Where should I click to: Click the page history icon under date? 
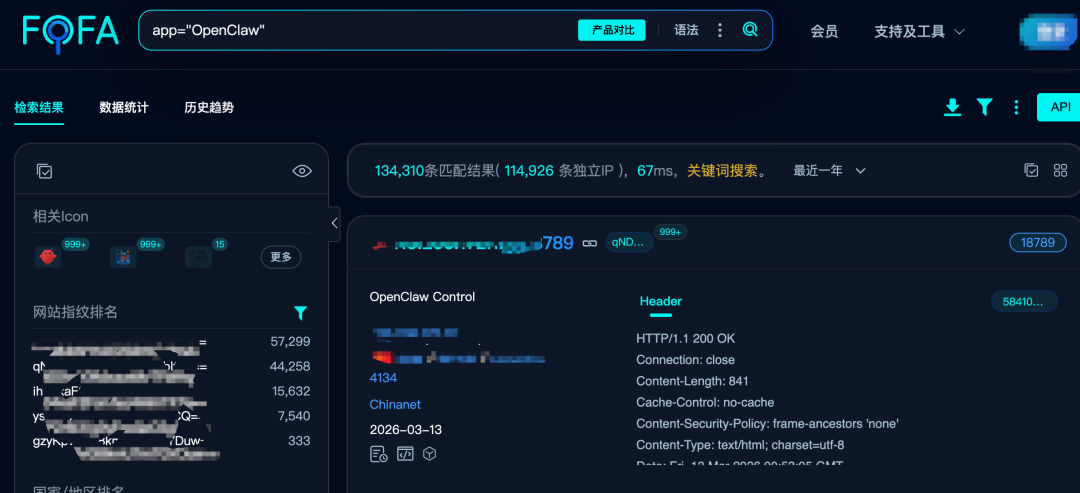click(x=378, y=454)
